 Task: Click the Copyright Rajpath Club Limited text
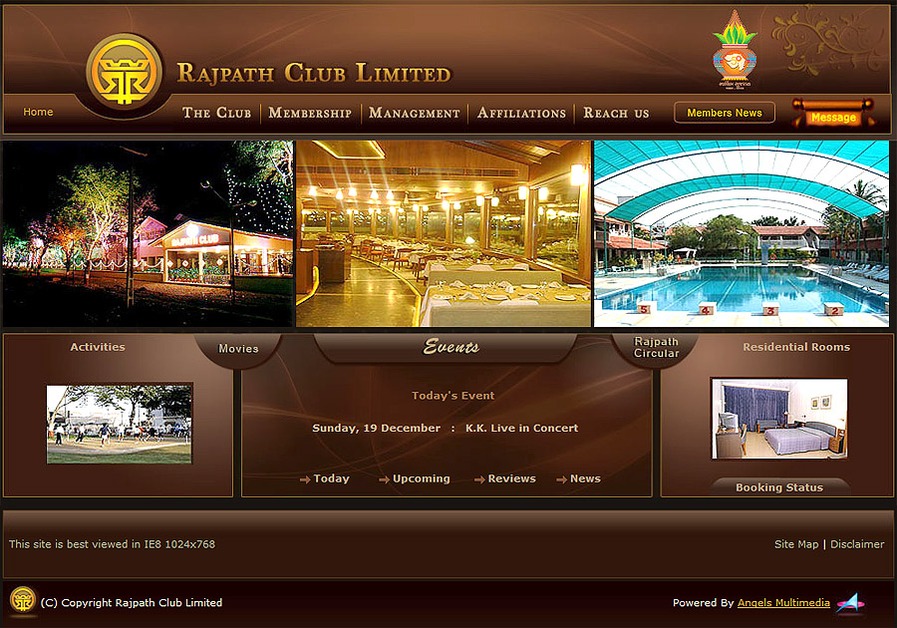click(x=132, y=602)
